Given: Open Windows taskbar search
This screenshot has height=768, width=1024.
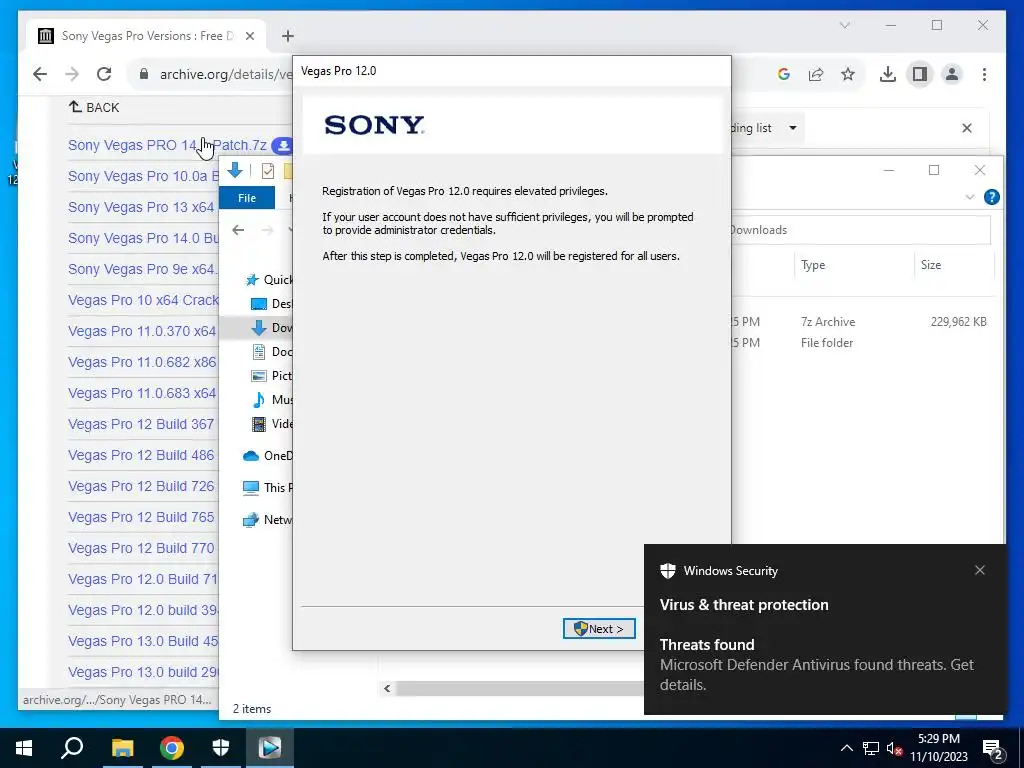Looking at the screenshot, I should click(72, 748).
